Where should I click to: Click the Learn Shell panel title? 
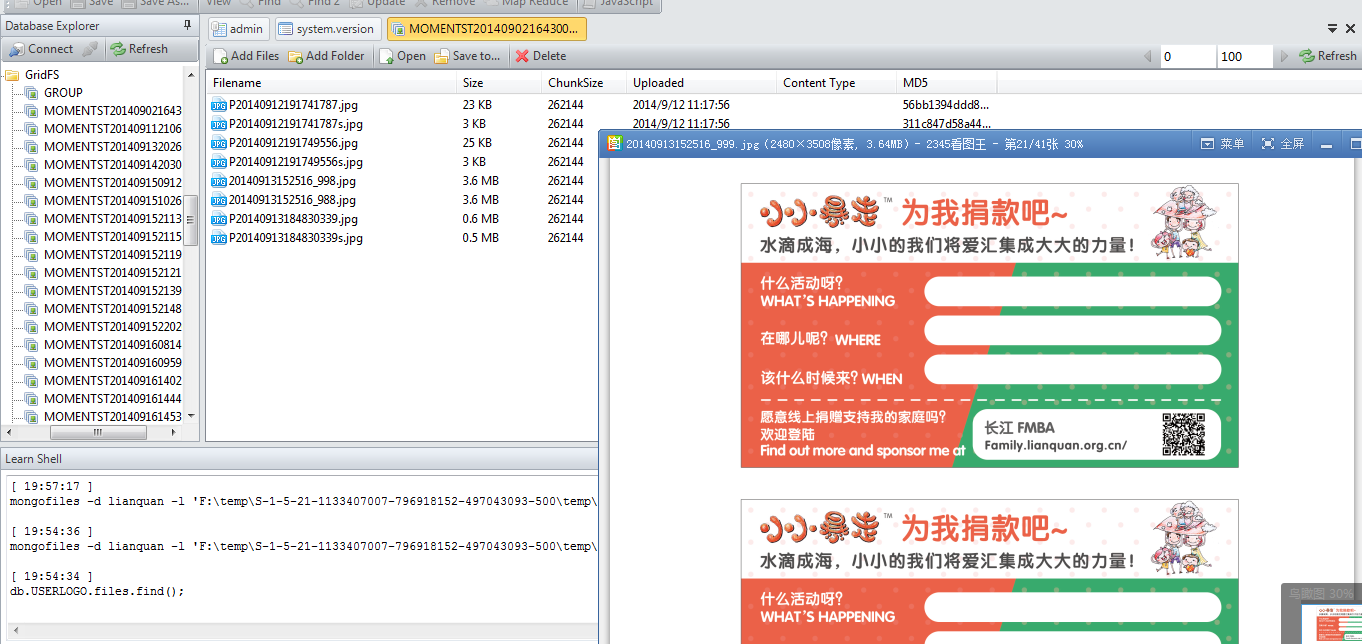33,459
